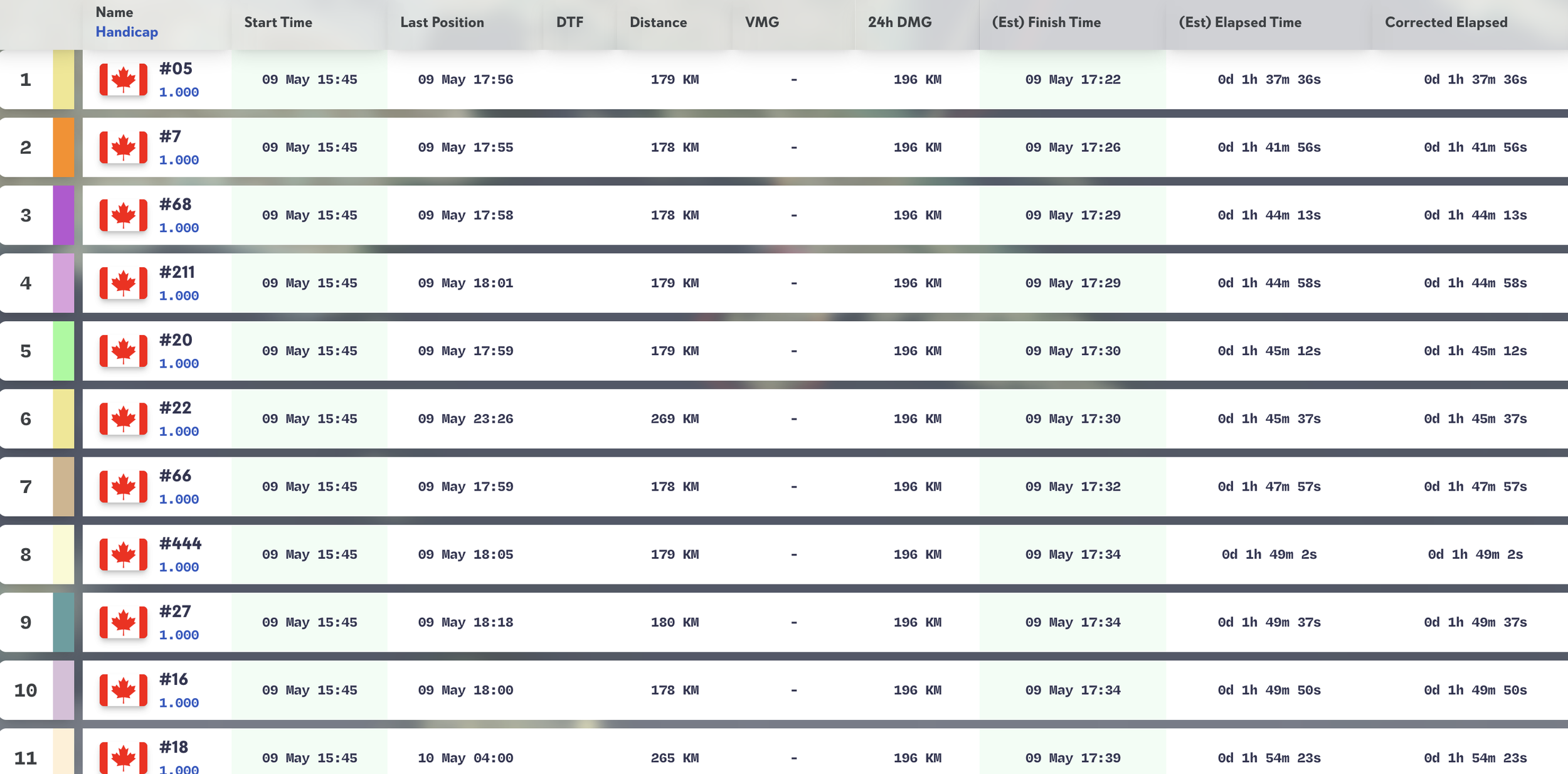Click the light green swatch for #20
Image resolution: width=1568 pixels, height=774 pixels.
[x=63, y=351]
